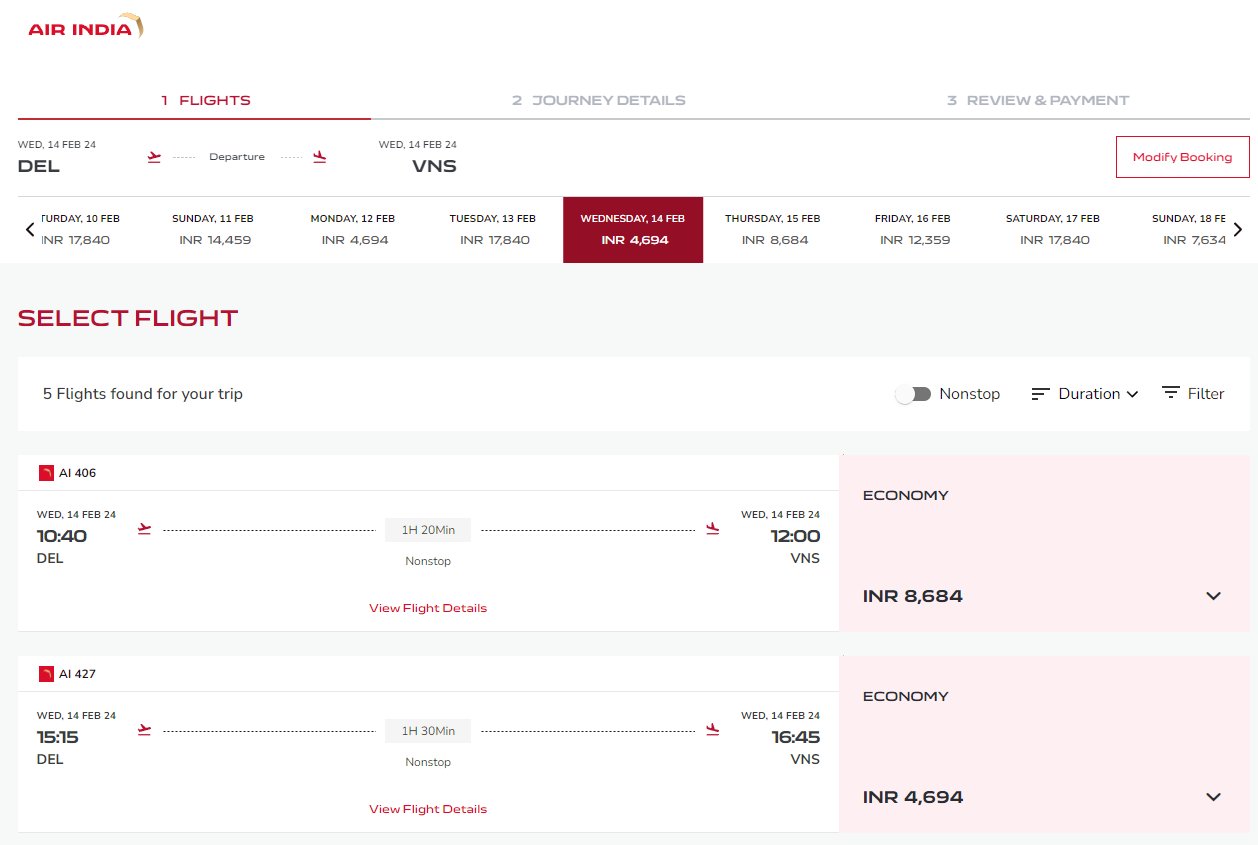Viewport: 1258px width, 845px height.
Task: Click the Modify Booking button
Action: (x=1183, y=157)
